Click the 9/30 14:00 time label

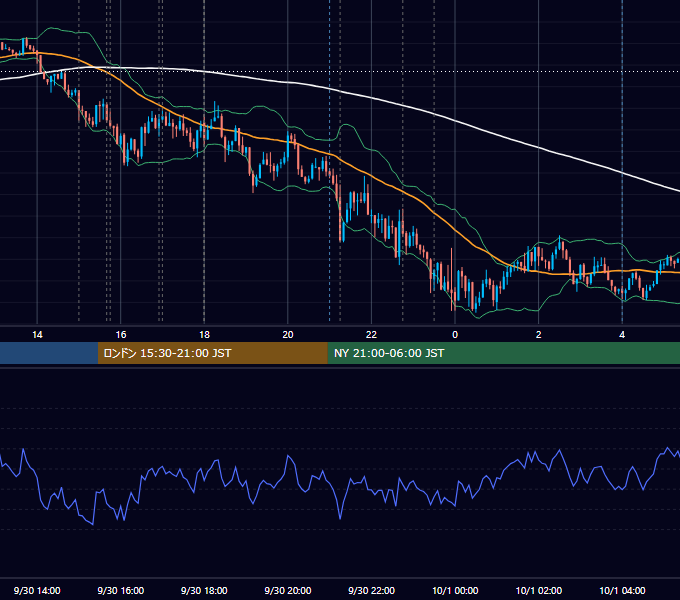37,590
